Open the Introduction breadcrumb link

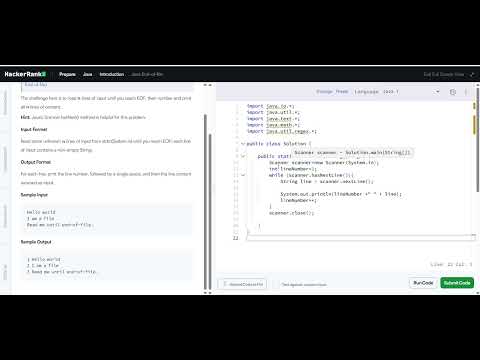pos(112,74)
